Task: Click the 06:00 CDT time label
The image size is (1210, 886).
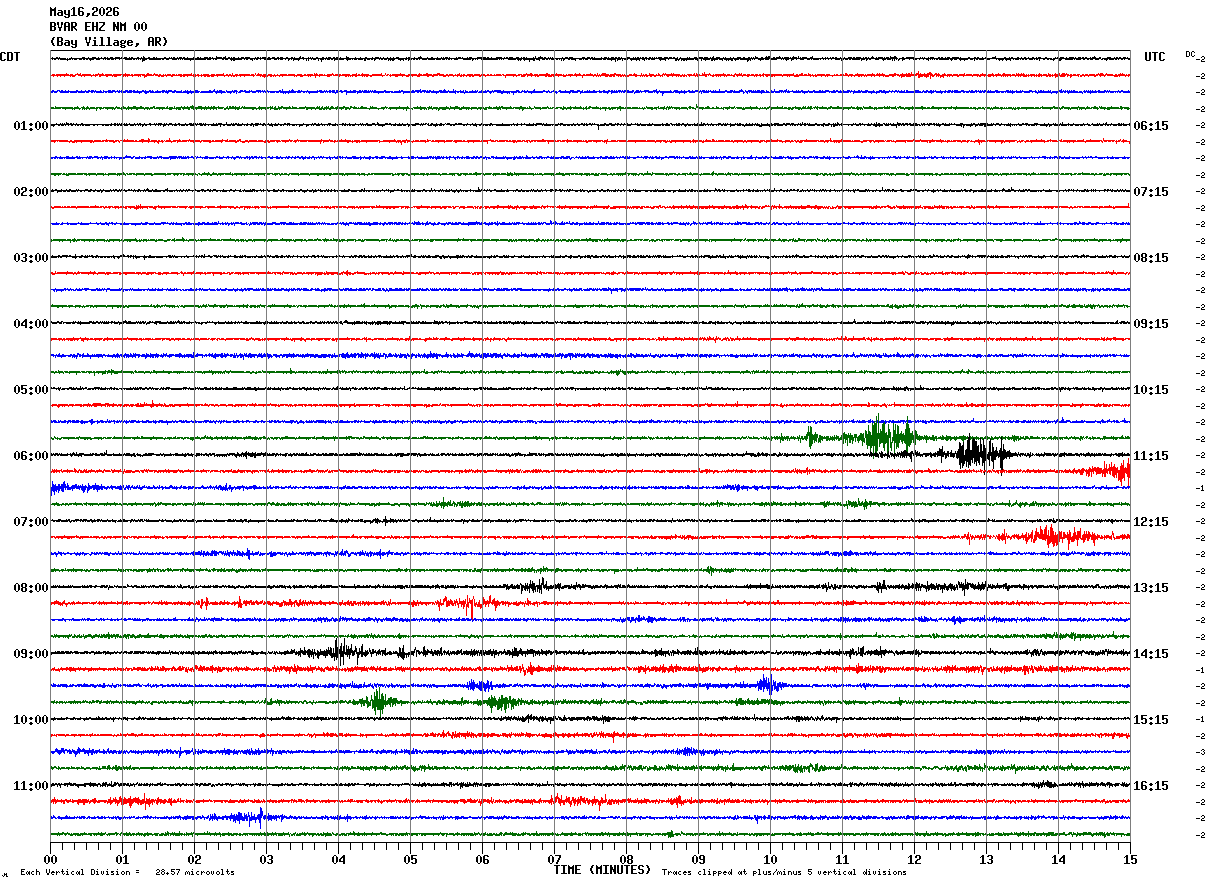Action: [x=31, y=456]
